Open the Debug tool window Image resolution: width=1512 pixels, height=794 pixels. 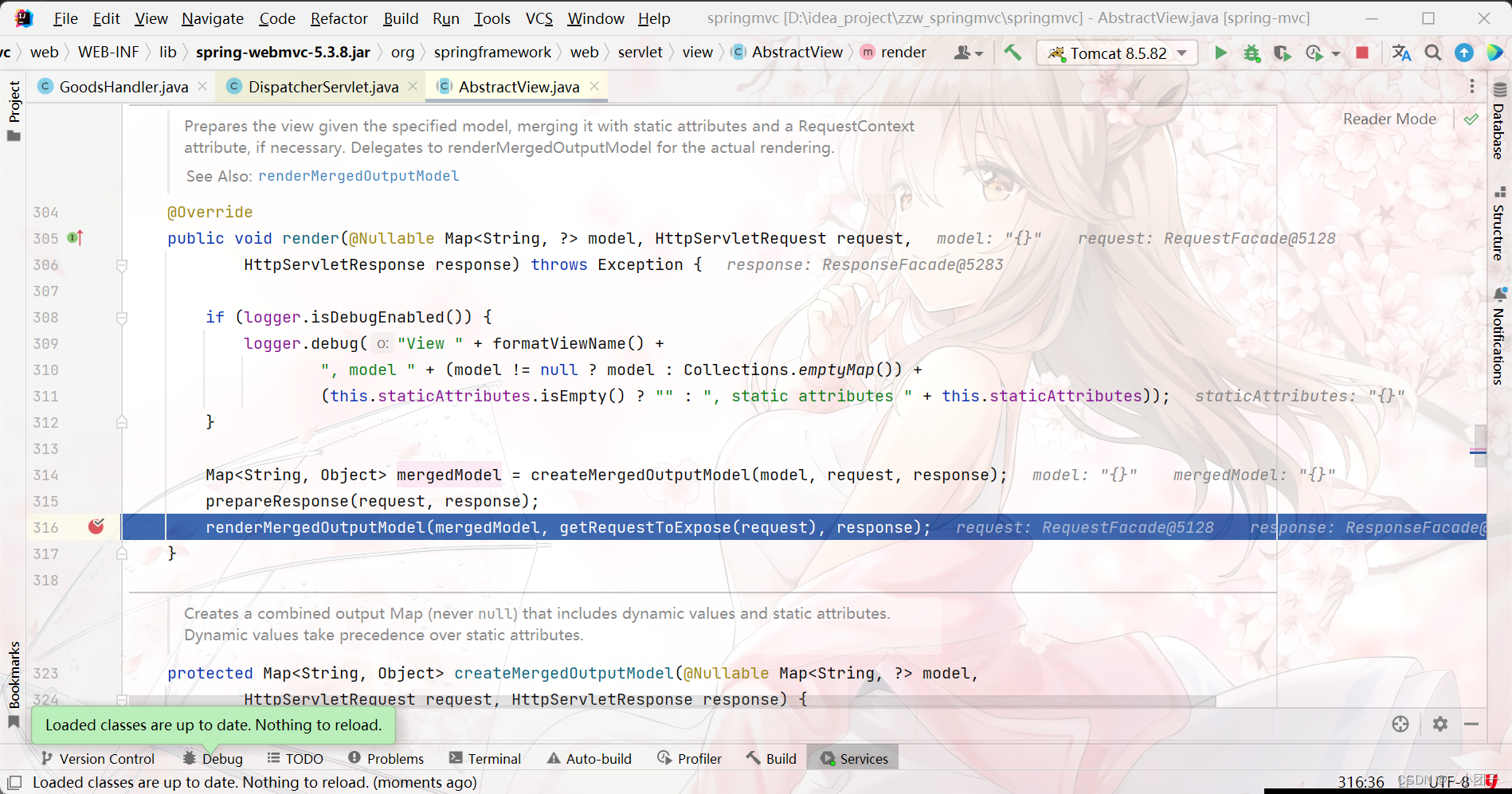[x=213, y=759]
